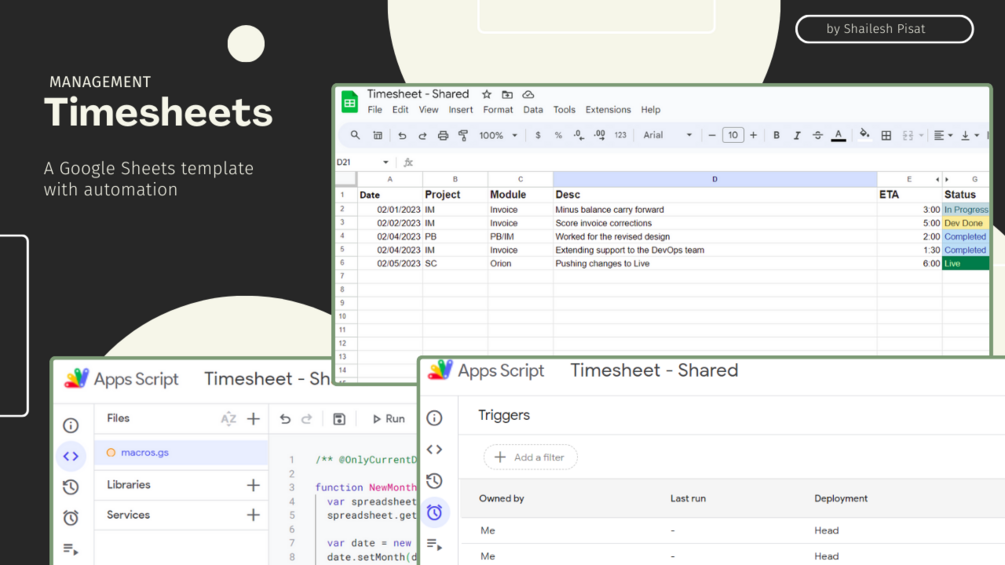Screen dimensions: 1005x565
Task: Click the print icon in Sheets
Action: pos(443,135)
